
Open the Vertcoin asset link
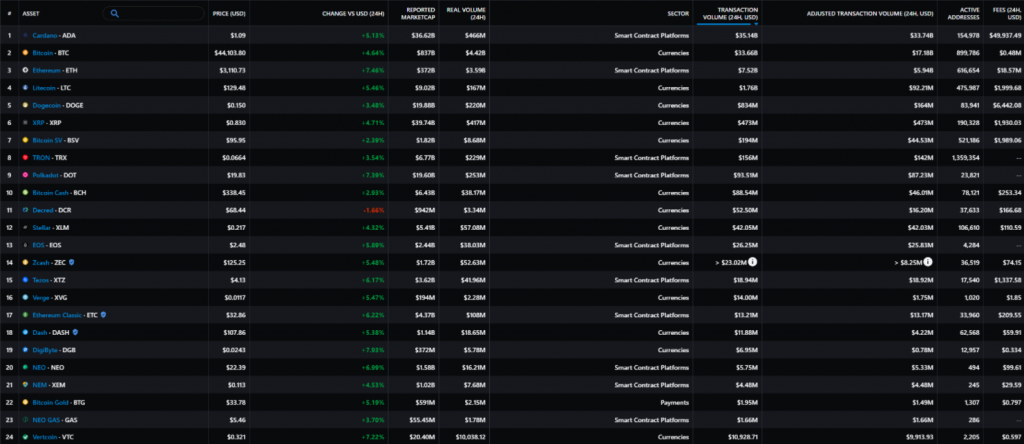click(44, 437)
